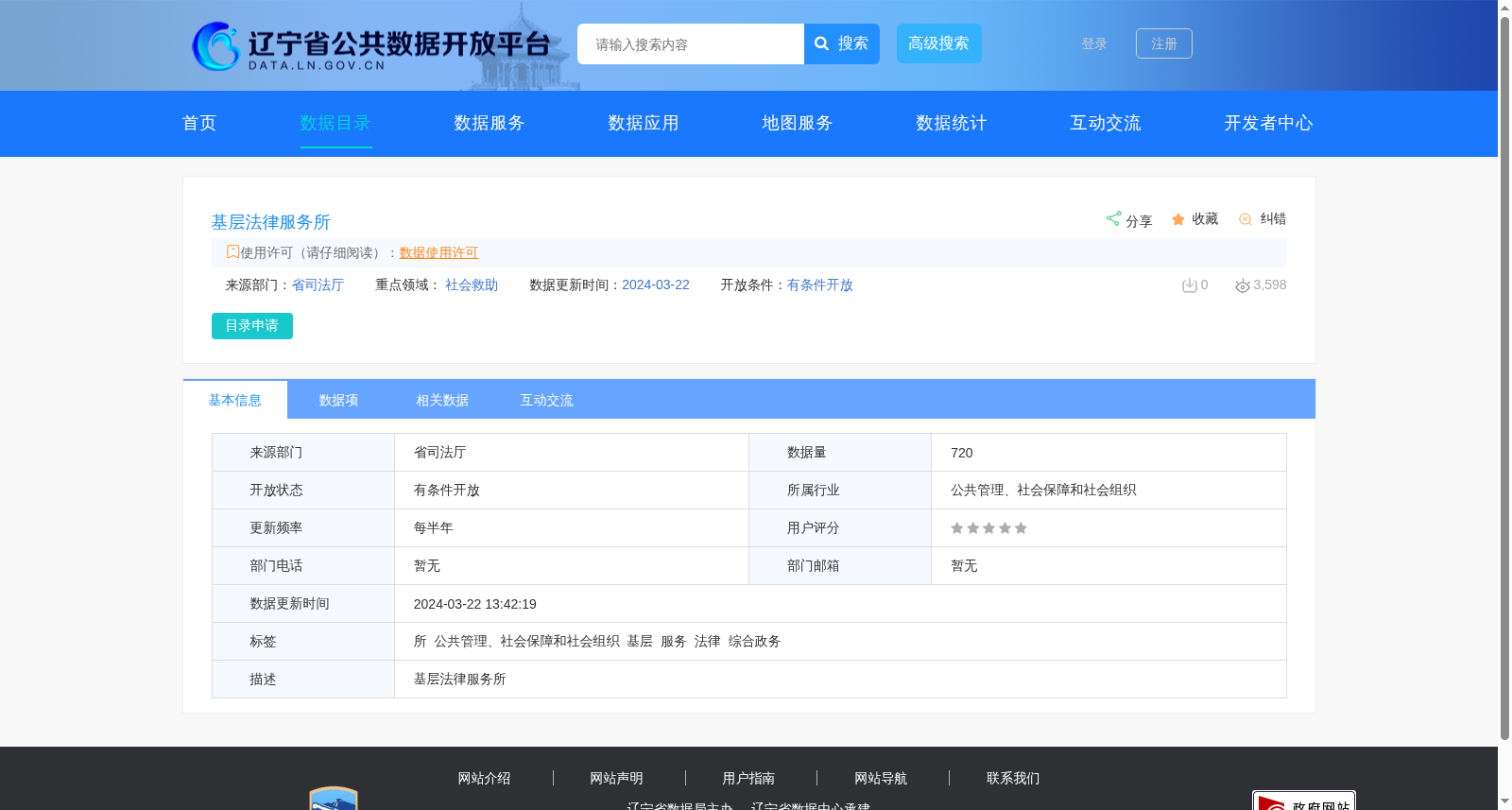Viewport: 1512px width, 810px height.
Task: Click the 数据量 value 720
Action: pyautogui.click(x=962, y=453)
